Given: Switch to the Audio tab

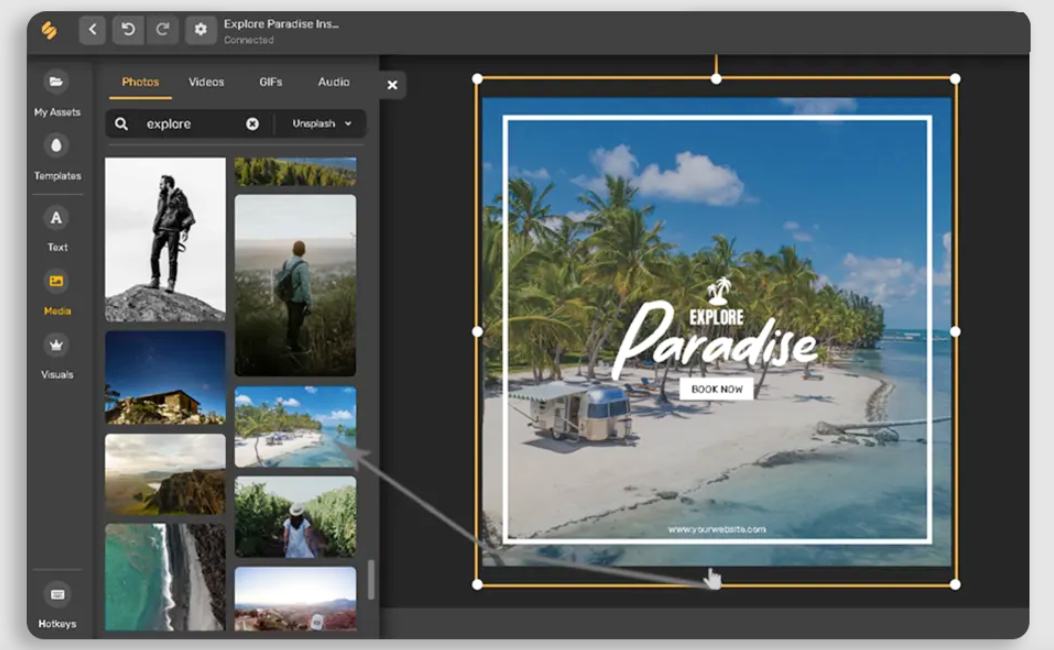Looking at the screenshot, I should (334, 83).
